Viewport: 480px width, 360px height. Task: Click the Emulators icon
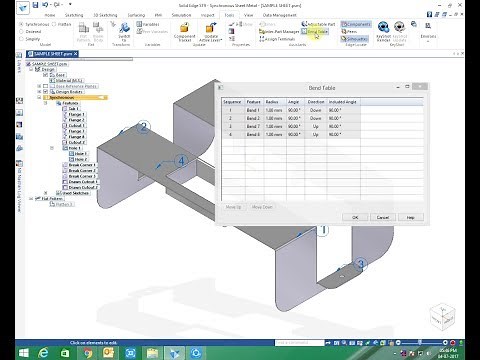coord(428,30)
